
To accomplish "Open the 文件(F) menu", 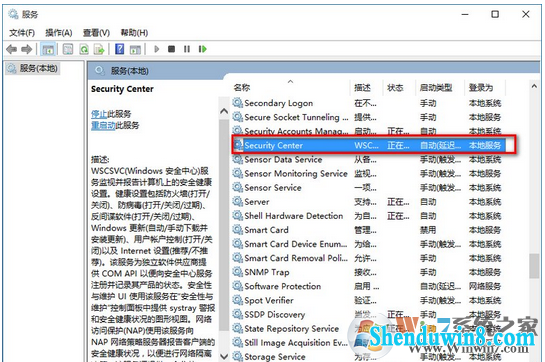I will [x=22, y=33].
